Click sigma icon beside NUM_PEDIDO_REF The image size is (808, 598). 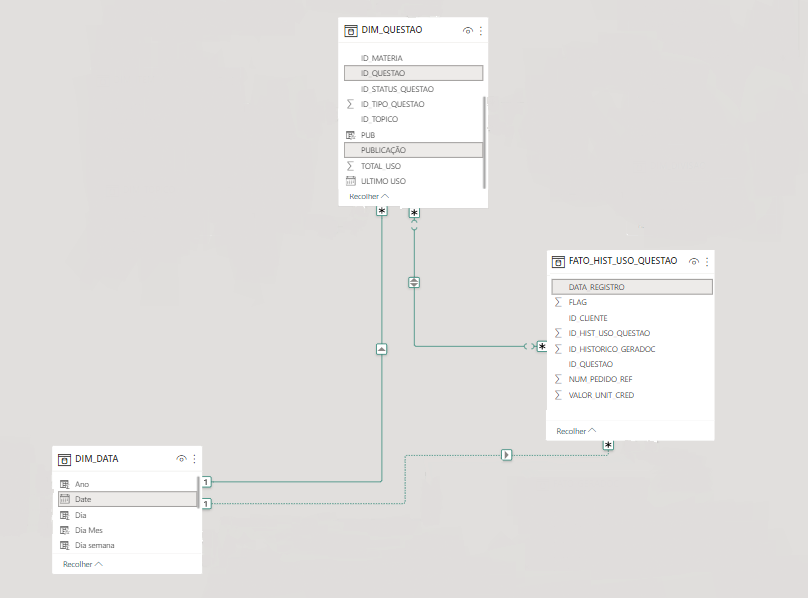tap(558, 379)
